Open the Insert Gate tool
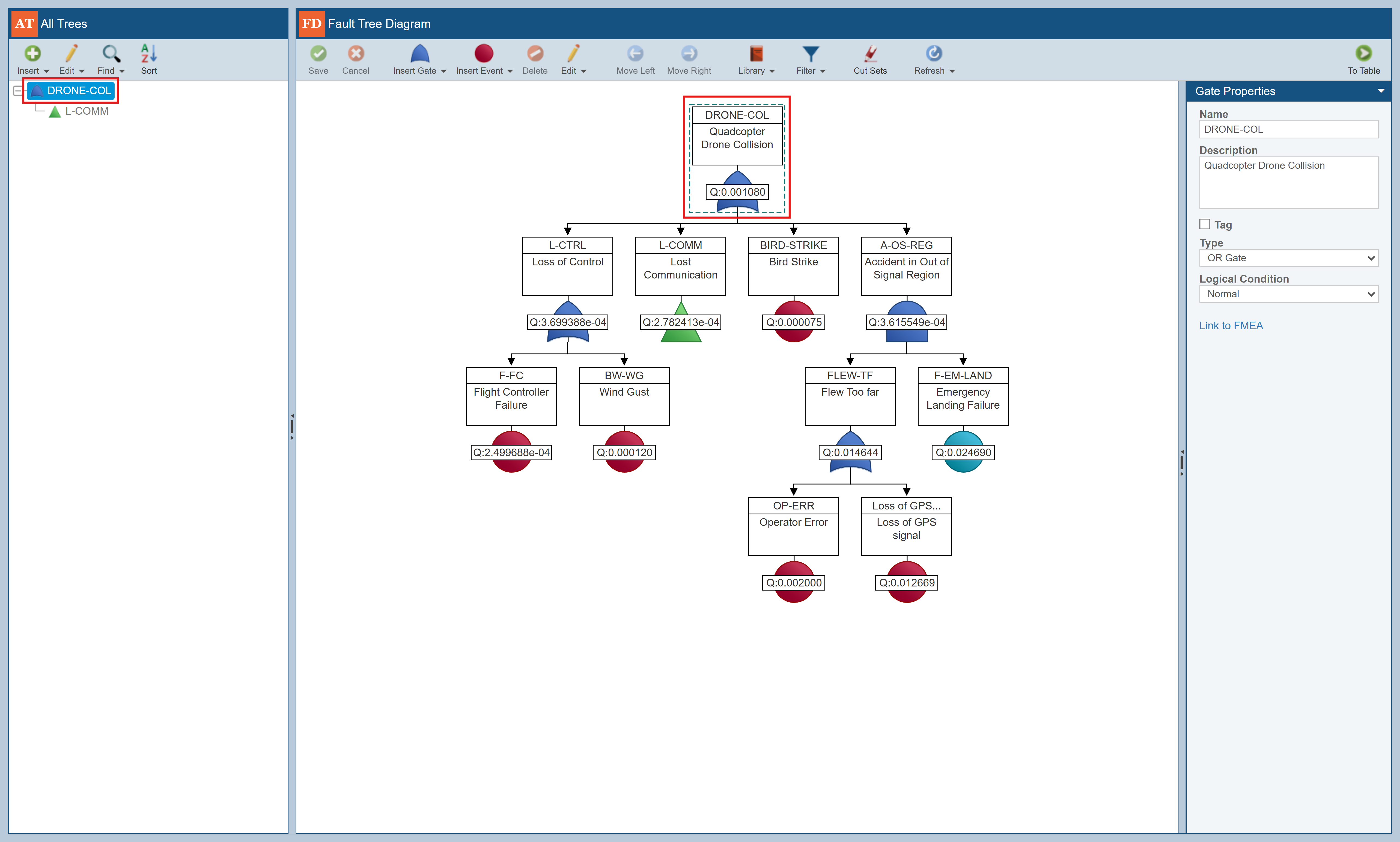 420,54
